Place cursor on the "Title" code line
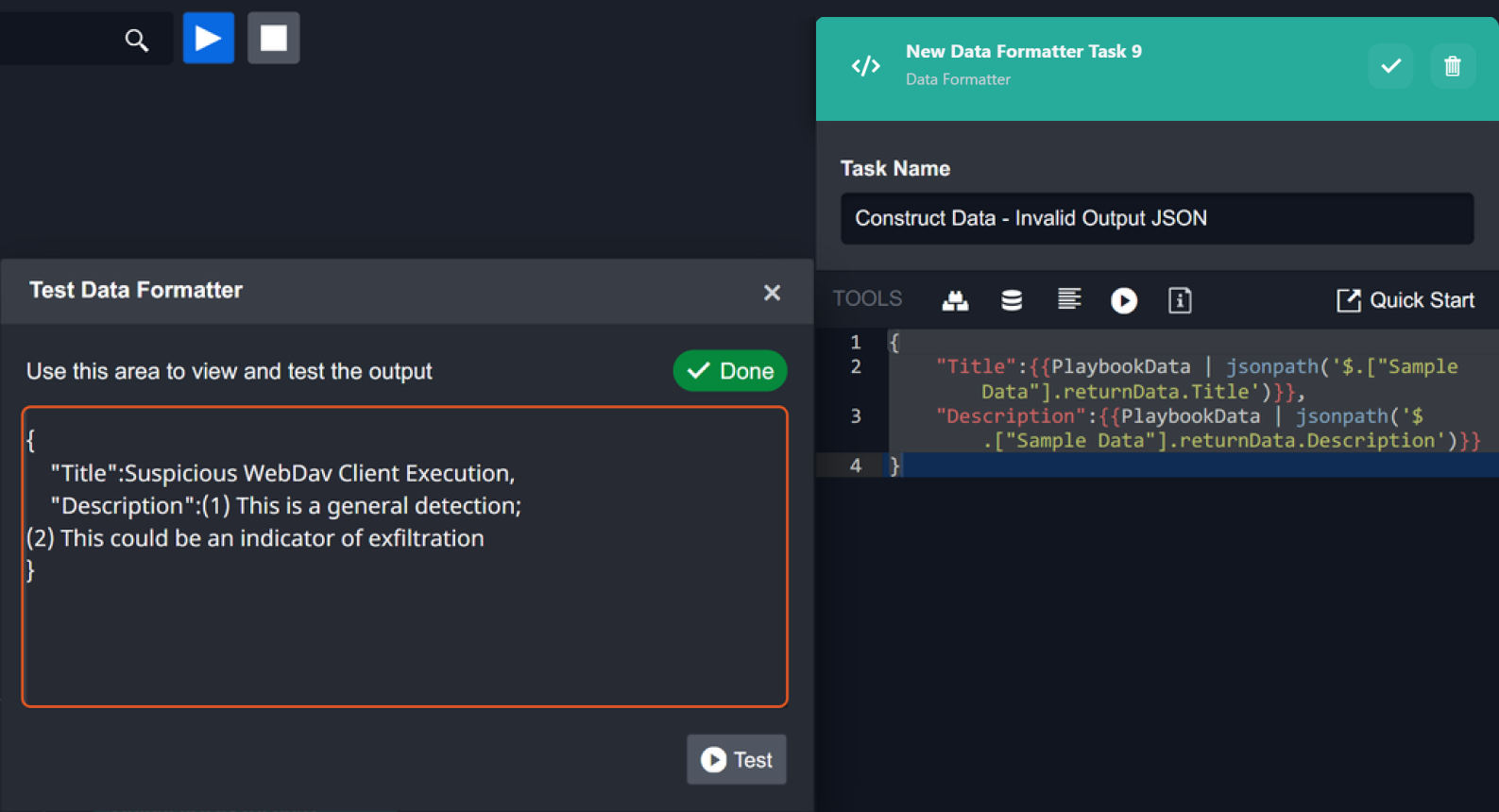Viewport: 1499px width, 812px height. coord(1133,367)
